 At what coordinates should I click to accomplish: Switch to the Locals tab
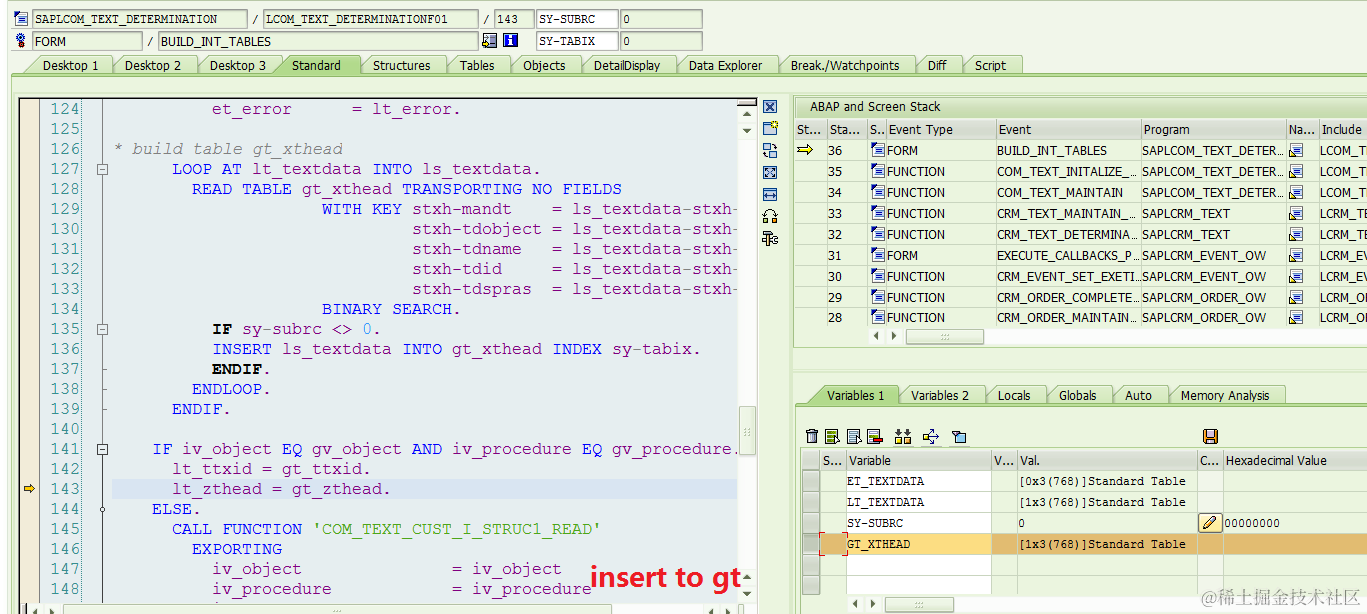click(1014, 396)
